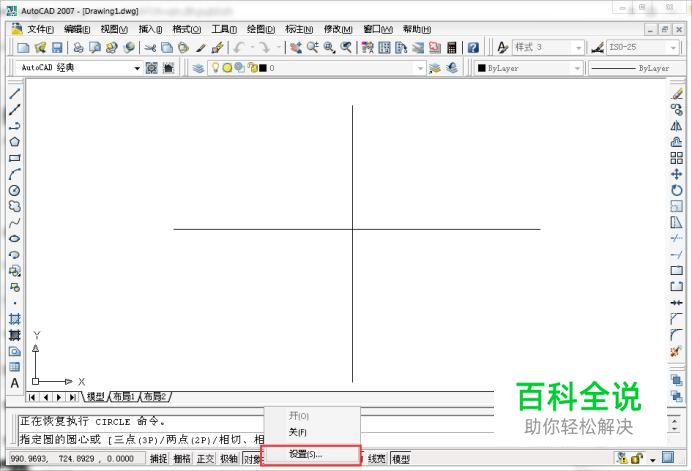Select the Spline draw tool

point(15,223)
